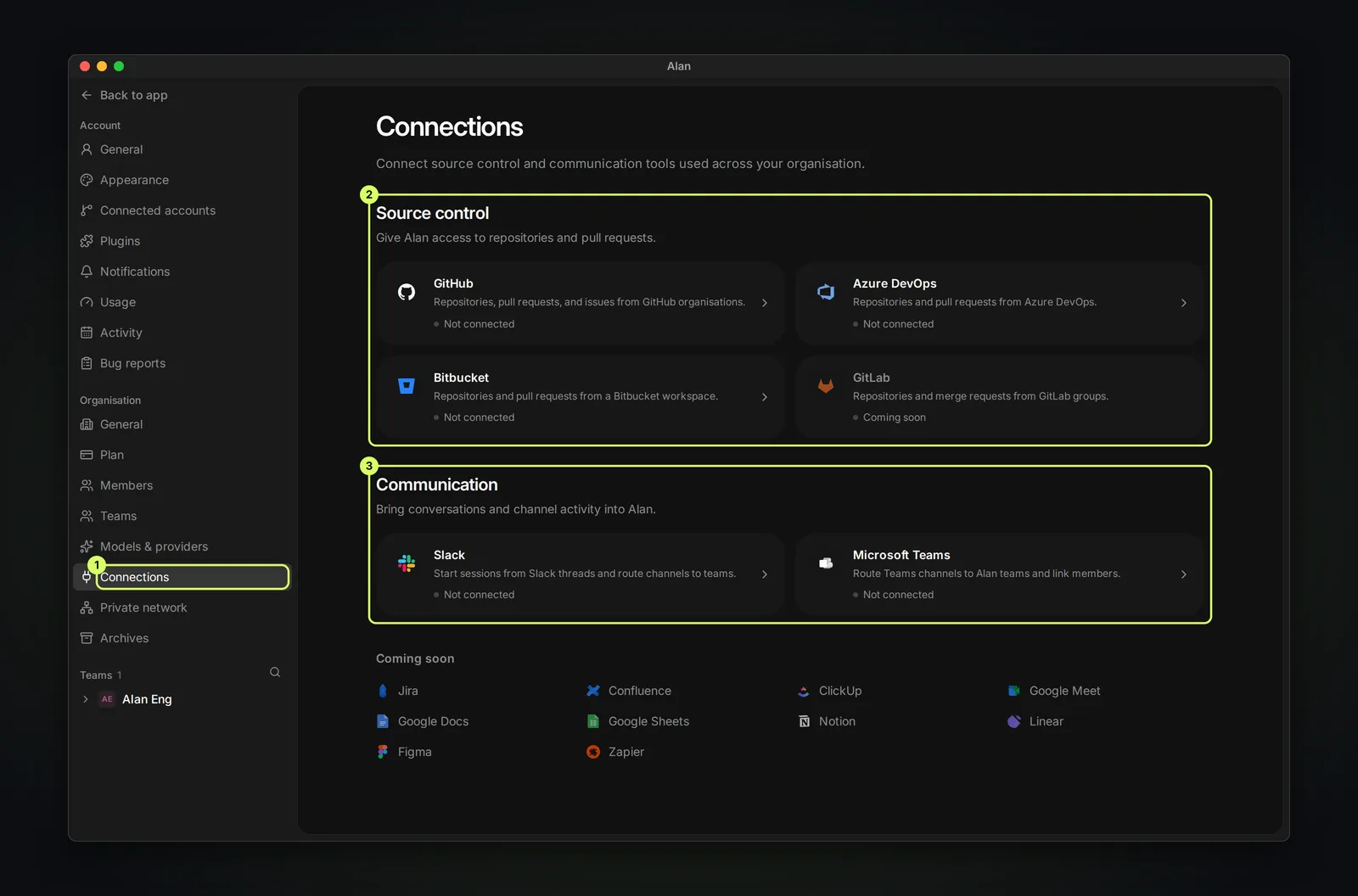Open Microsoft Teams connection via its chevron
The image size is (1358, 896).
tap(1184, 574)
